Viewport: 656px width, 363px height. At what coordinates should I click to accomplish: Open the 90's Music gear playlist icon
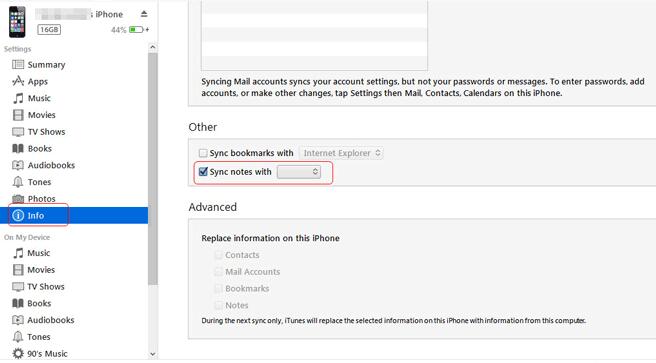point(18,353)
